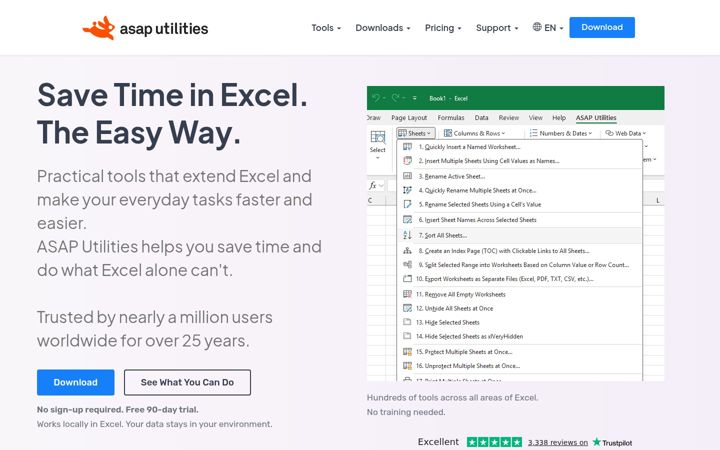Click the A-Z sort icon beside Sort All Sheets
The image size is (720, 450).
click(407, 235)
